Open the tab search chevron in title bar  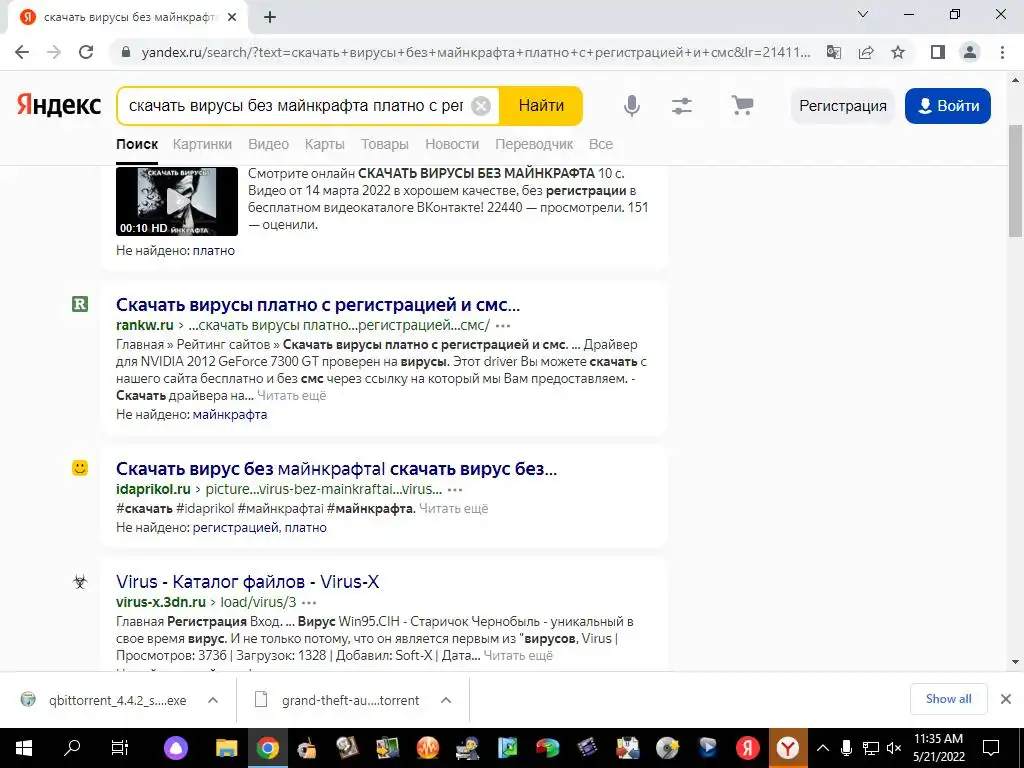(x=863, y=14)
